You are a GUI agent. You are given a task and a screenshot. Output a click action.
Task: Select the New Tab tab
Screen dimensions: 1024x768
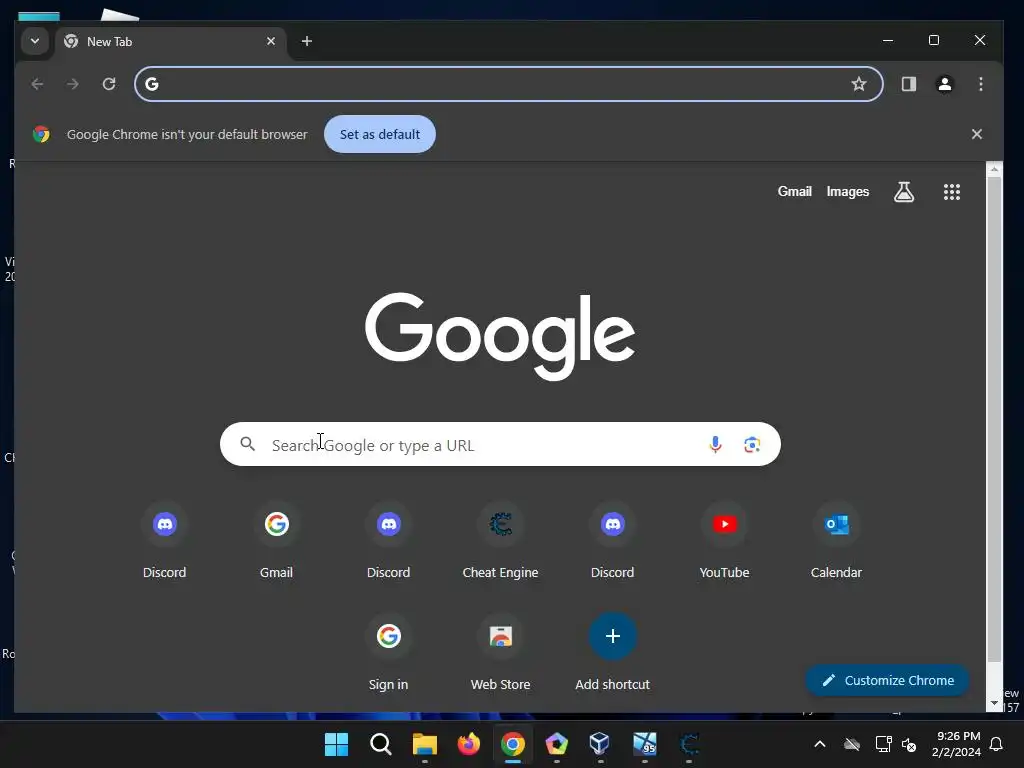(x=171, y=42)
